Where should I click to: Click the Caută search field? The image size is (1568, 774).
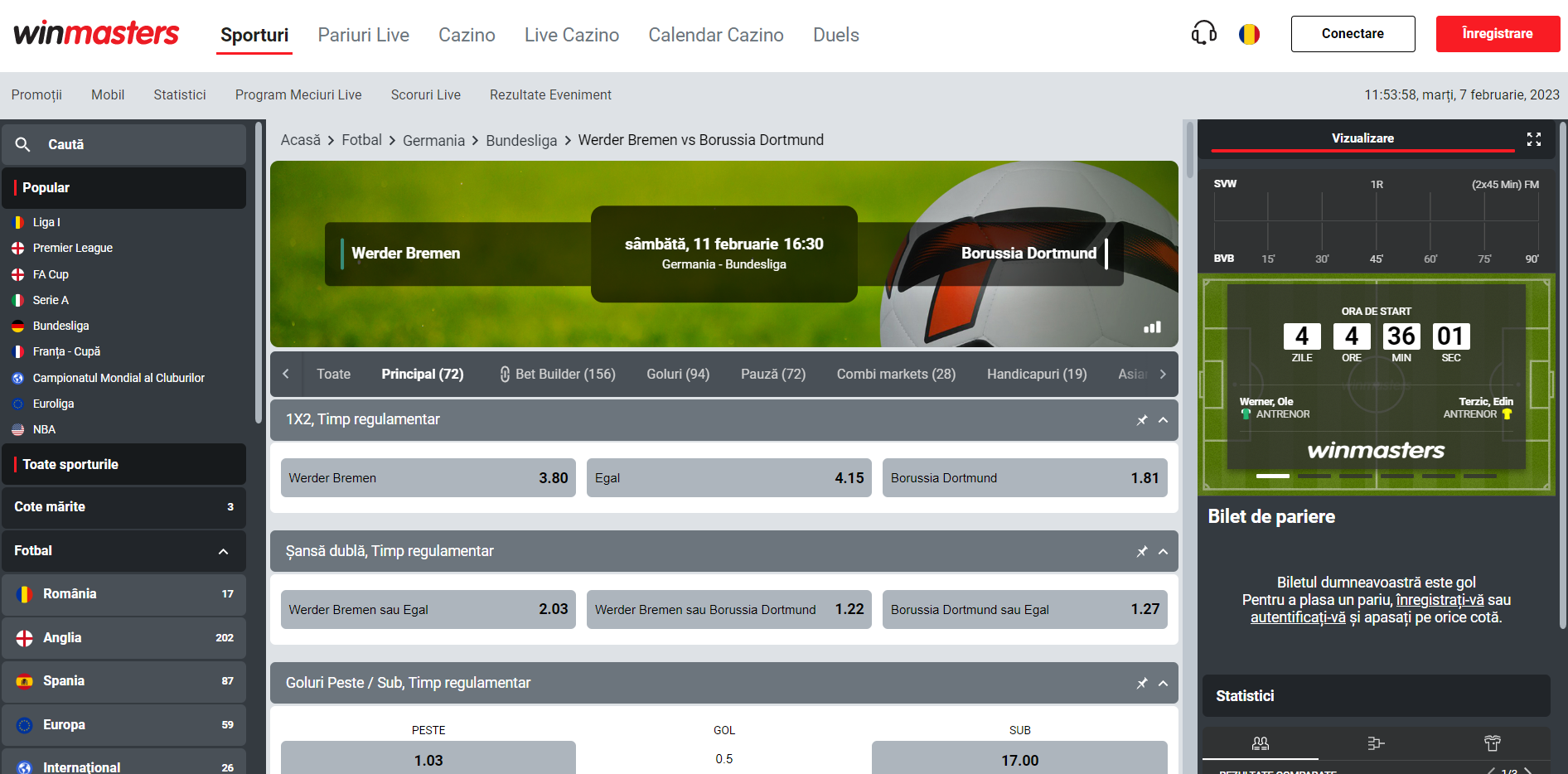coord(124,144)
